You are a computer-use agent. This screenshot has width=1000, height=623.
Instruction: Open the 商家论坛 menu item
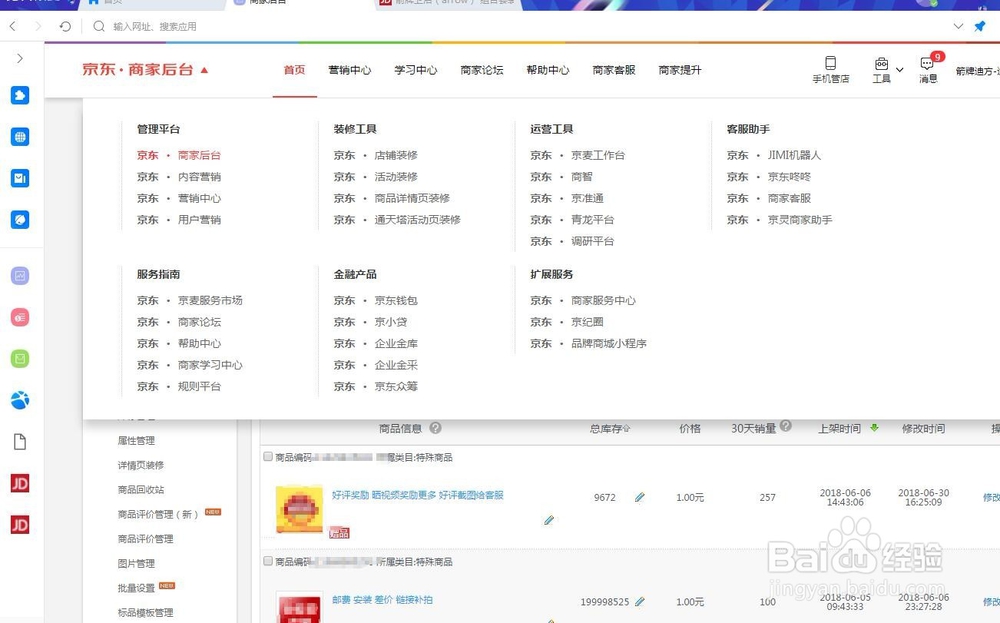[x=481, y=70]
